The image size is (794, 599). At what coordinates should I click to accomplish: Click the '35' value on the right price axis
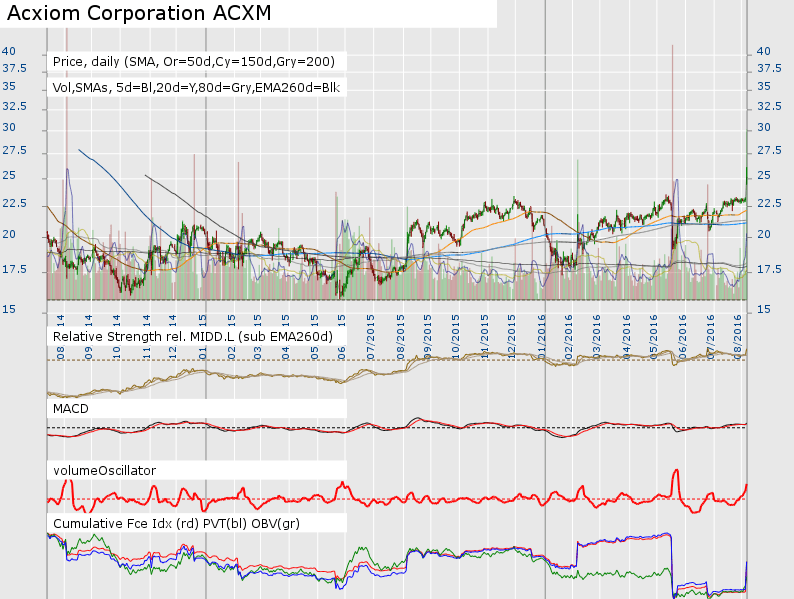(x=764, y=86)
